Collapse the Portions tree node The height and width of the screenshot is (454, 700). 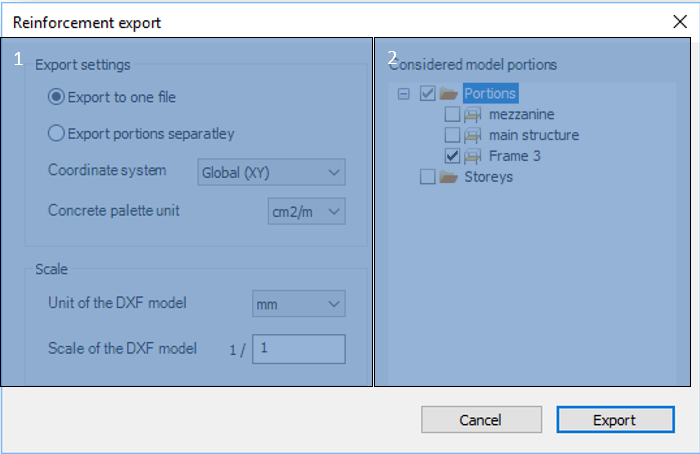(x=404, y=94)
